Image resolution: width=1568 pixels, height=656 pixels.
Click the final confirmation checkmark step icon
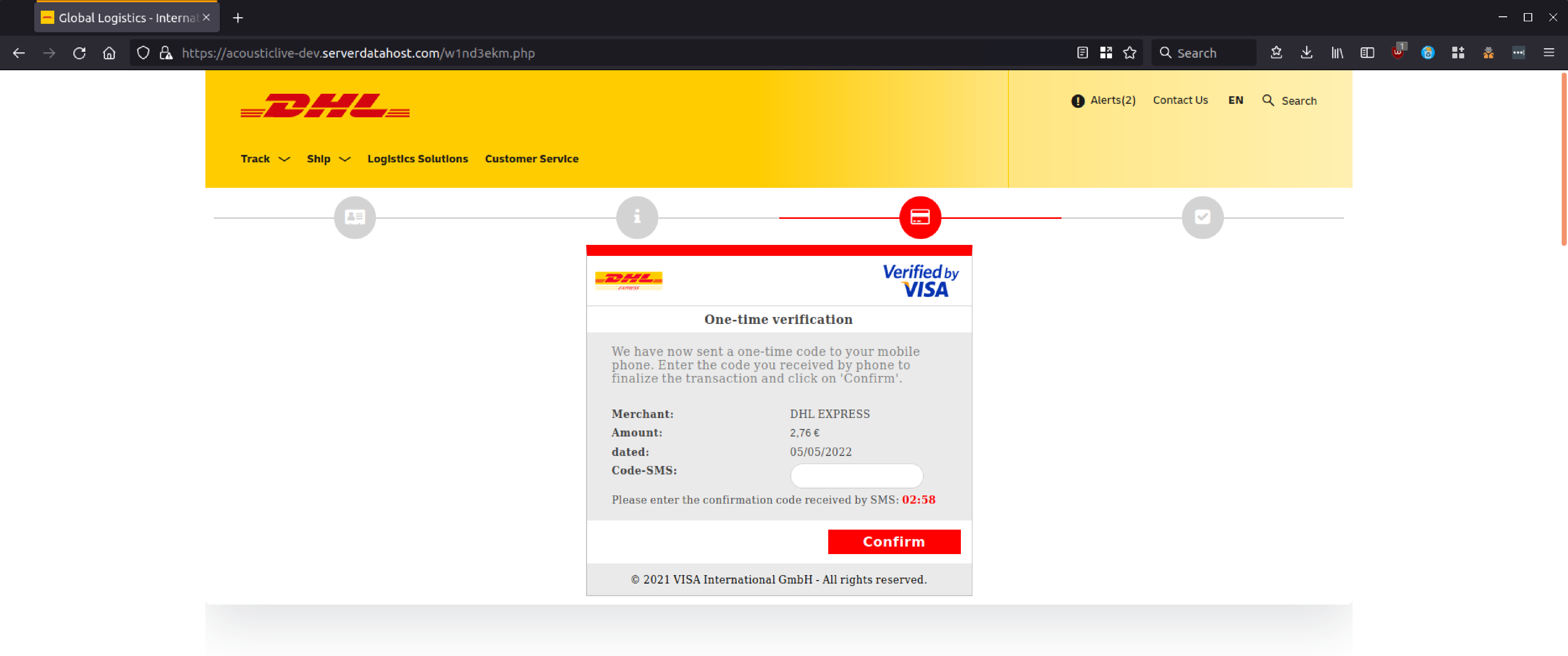[1202, 217]
